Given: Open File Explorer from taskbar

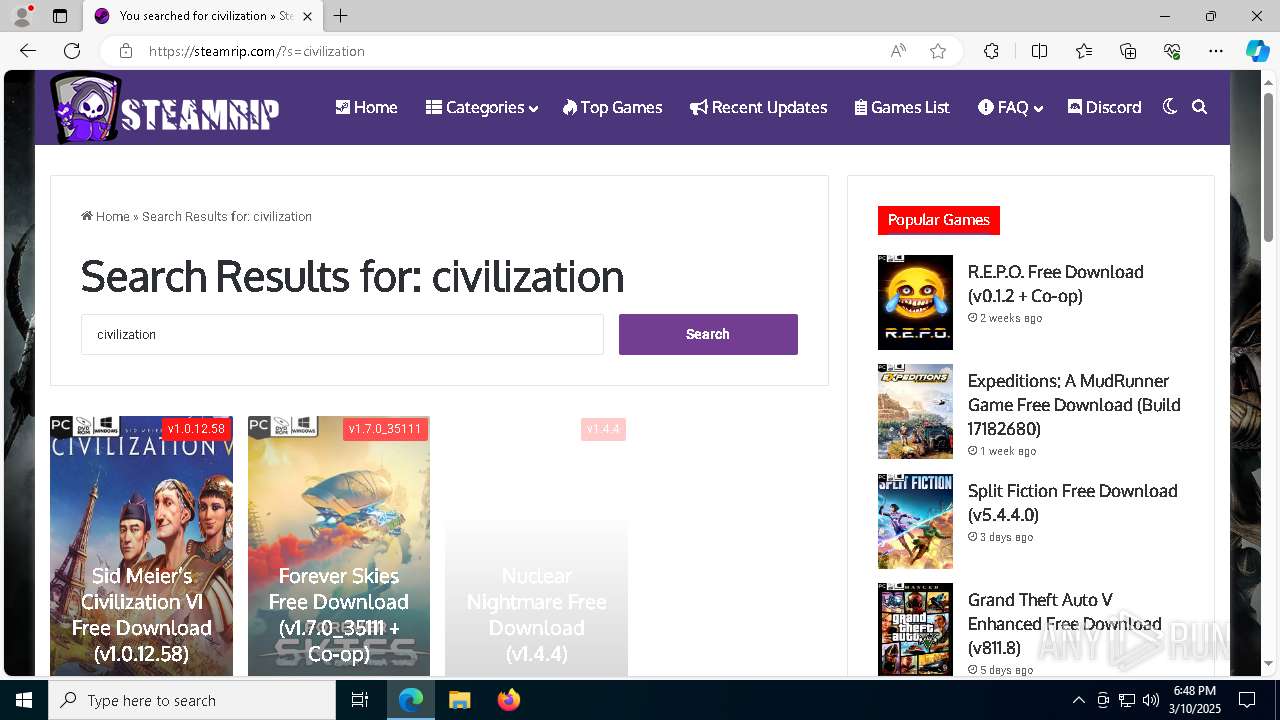Looking at the screenshot, I should pyautogui.click(x=459, y=700).
